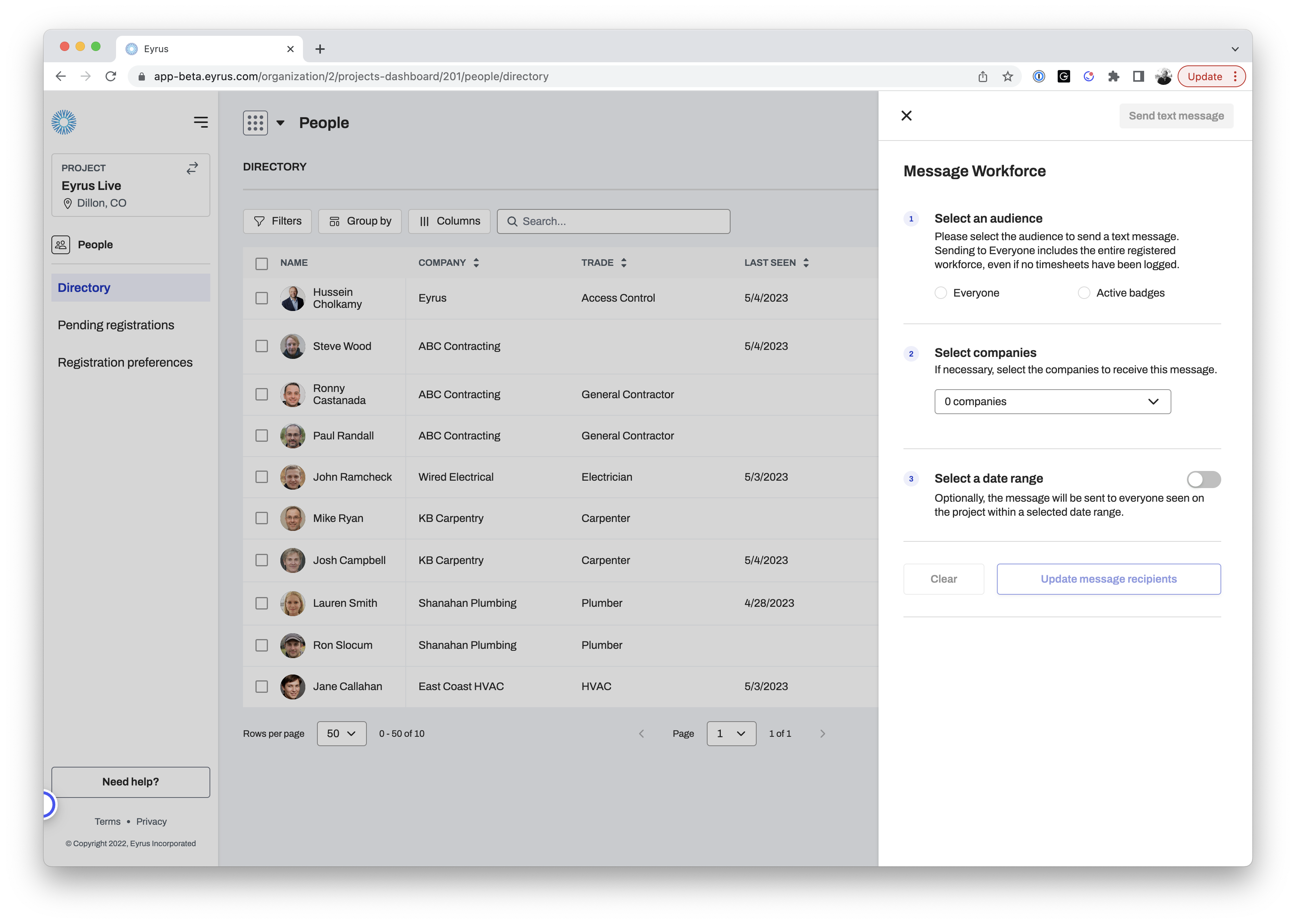The image size is (1296, 924).
Task: Open the Chrome profile avatar
Action: 1163,76
